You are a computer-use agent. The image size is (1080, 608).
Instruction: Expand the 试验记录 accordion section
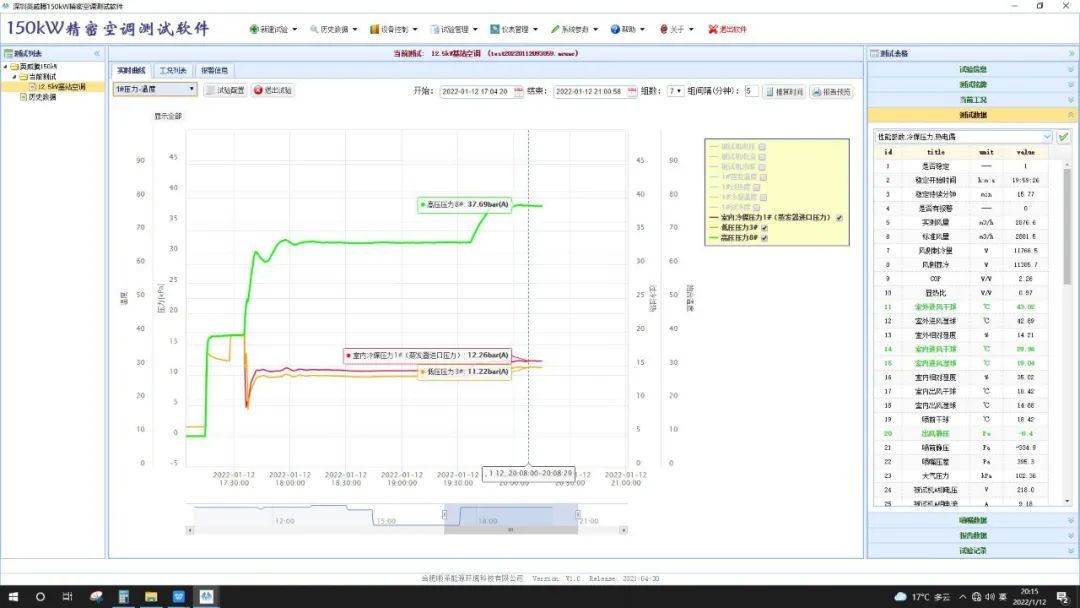tap(973, 551)
